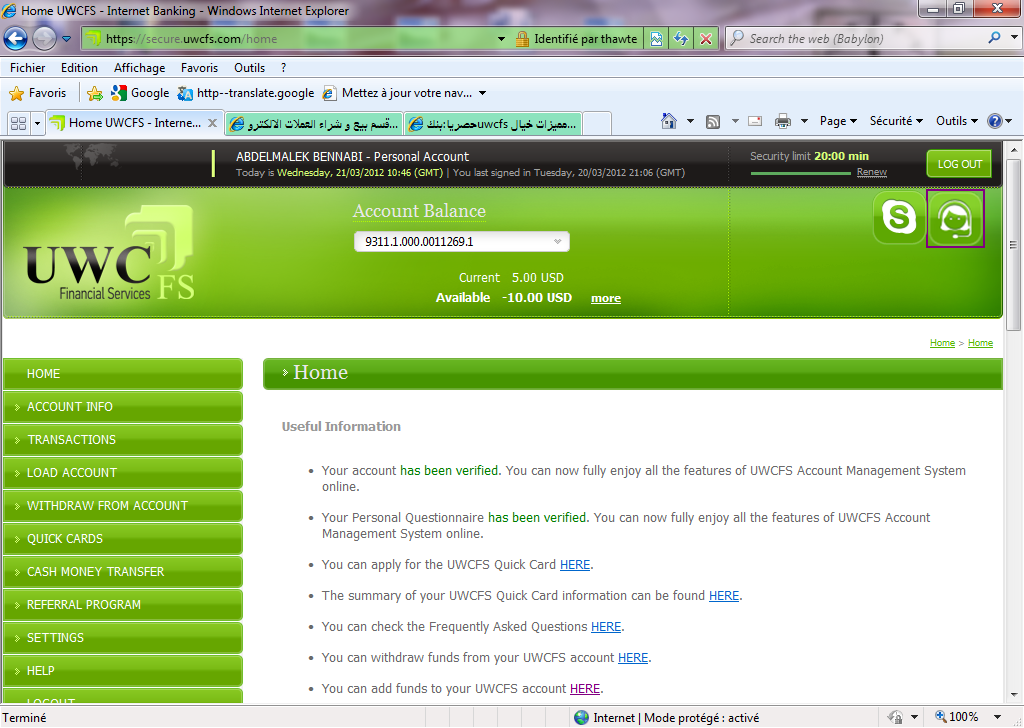Open the tab list dropdown arrow

coord(37,123)
